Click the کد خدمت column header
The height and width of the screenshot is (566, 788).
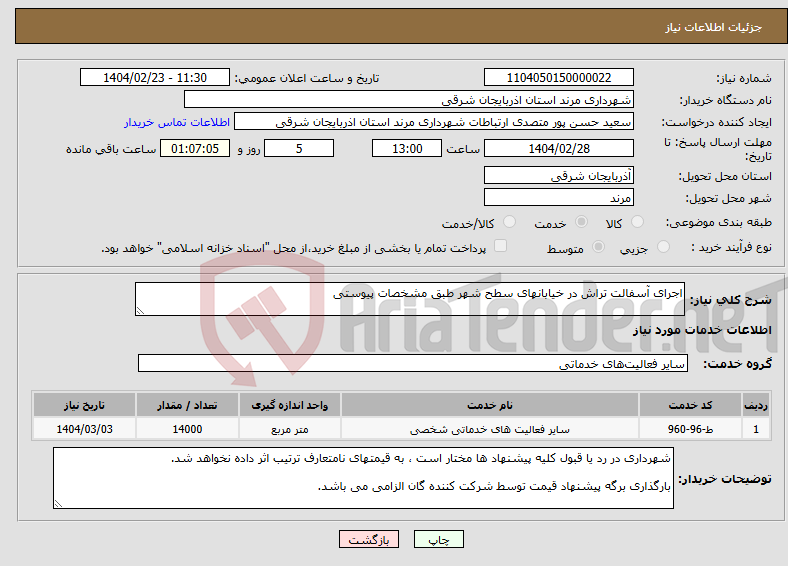(691, 405)
